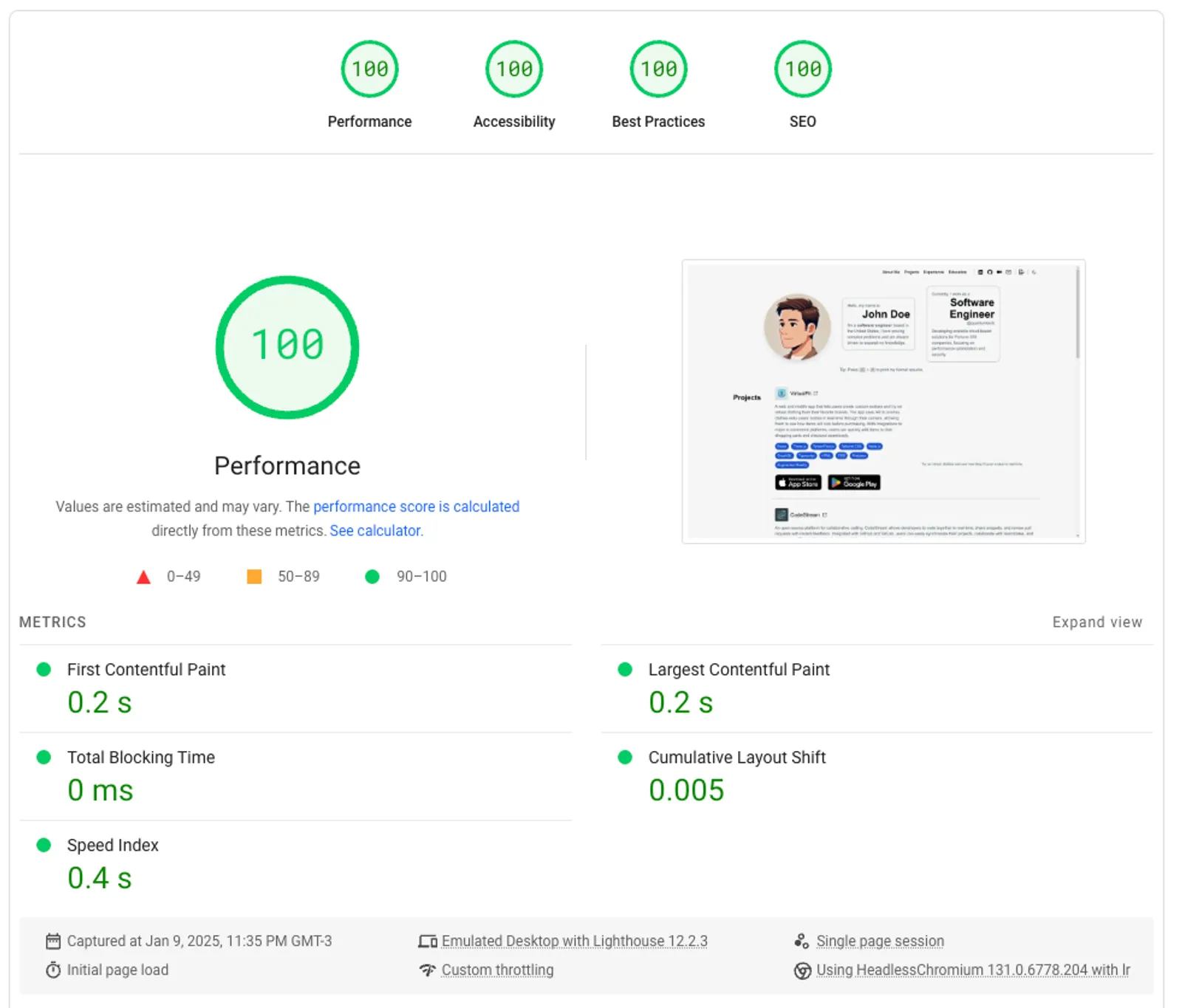This screenshot has height=1008, width=1182.
Task: Click the stopwatch icon beside Initial page load
Action: point(53,970)
